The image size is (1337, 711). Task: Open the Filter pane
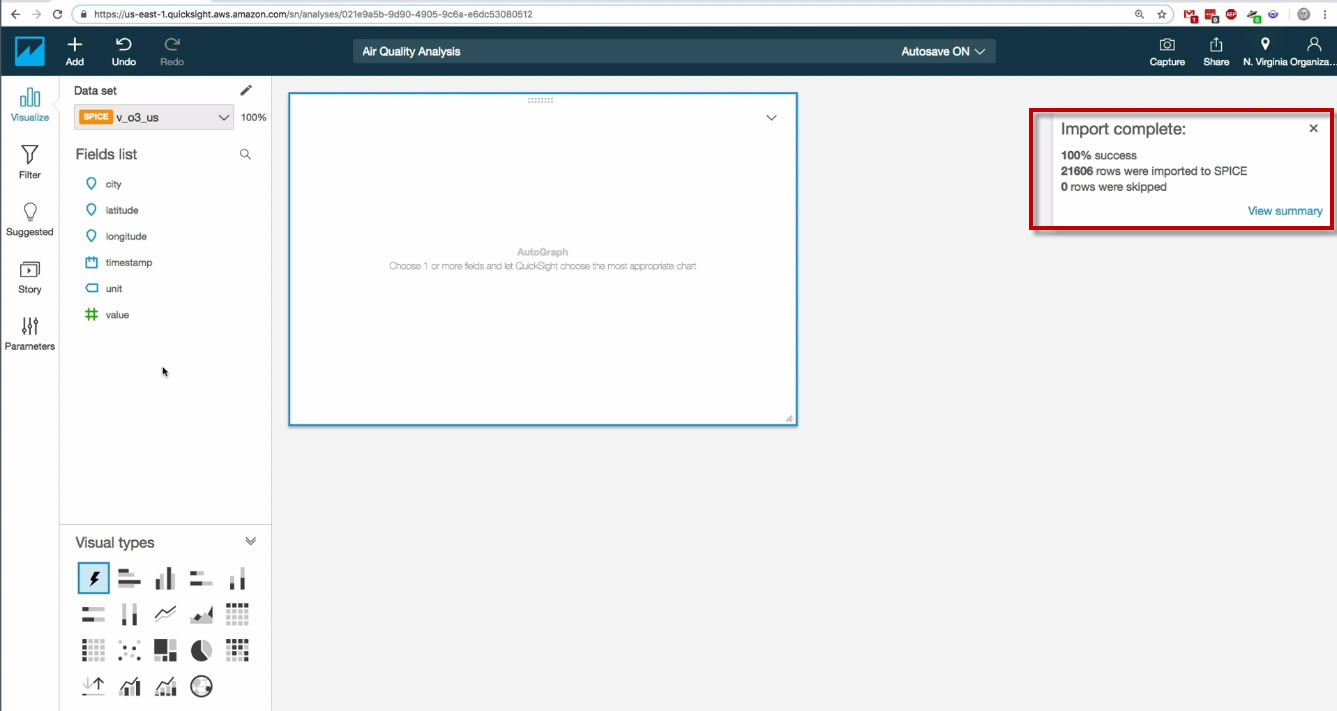click(30, 162)
